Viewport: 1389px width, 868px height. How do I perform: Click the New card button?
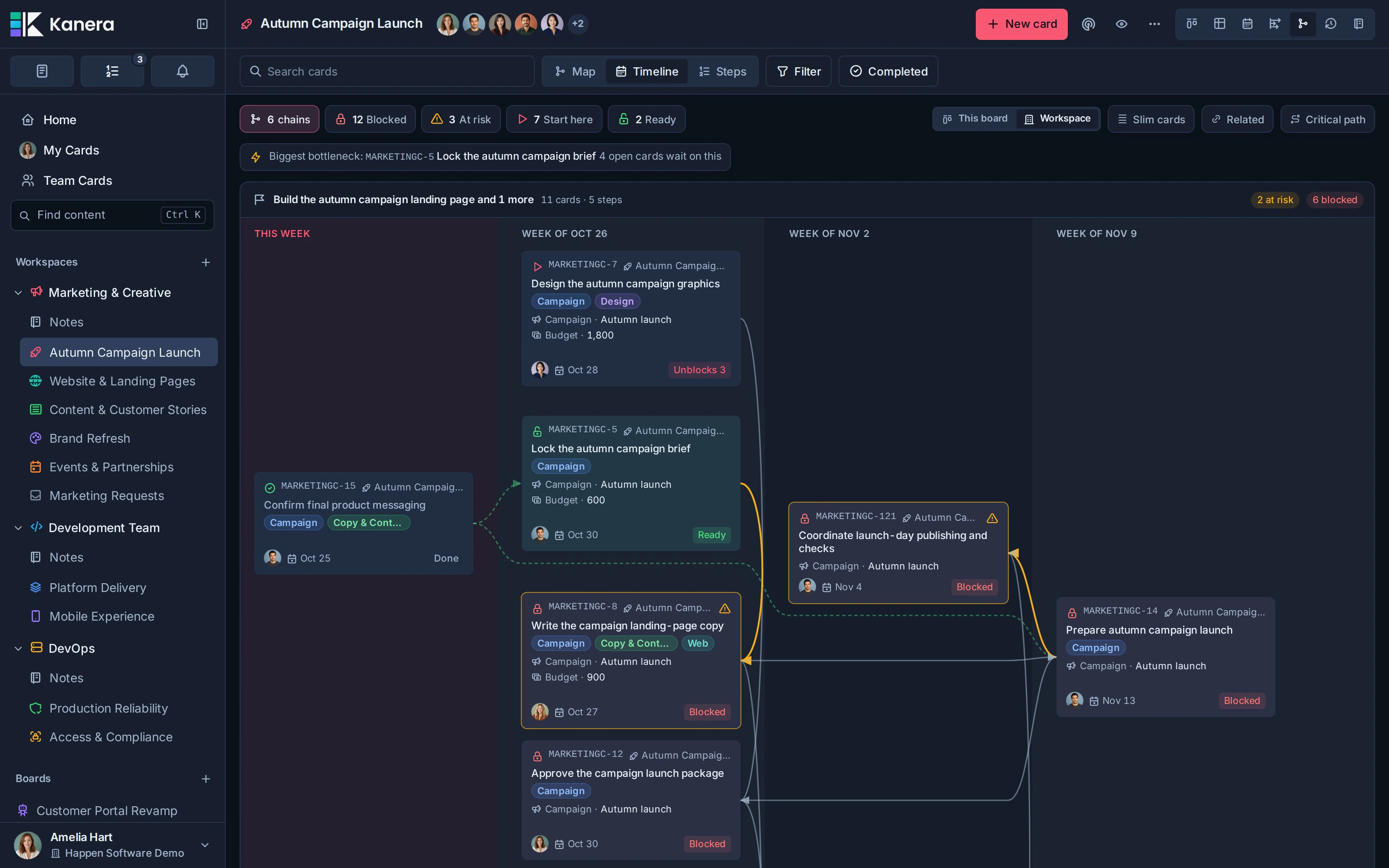click(1022, 24)
